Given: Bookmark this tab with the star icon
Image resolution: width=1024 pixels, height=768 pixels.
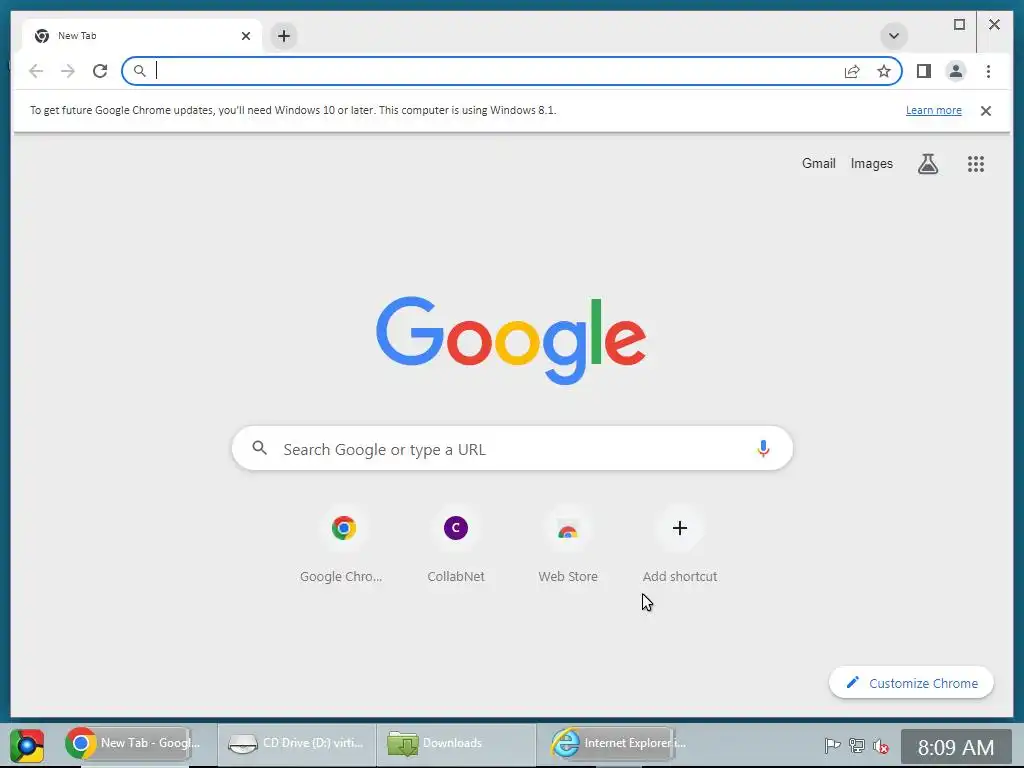Looking at the screenshot, I should 884,71.
